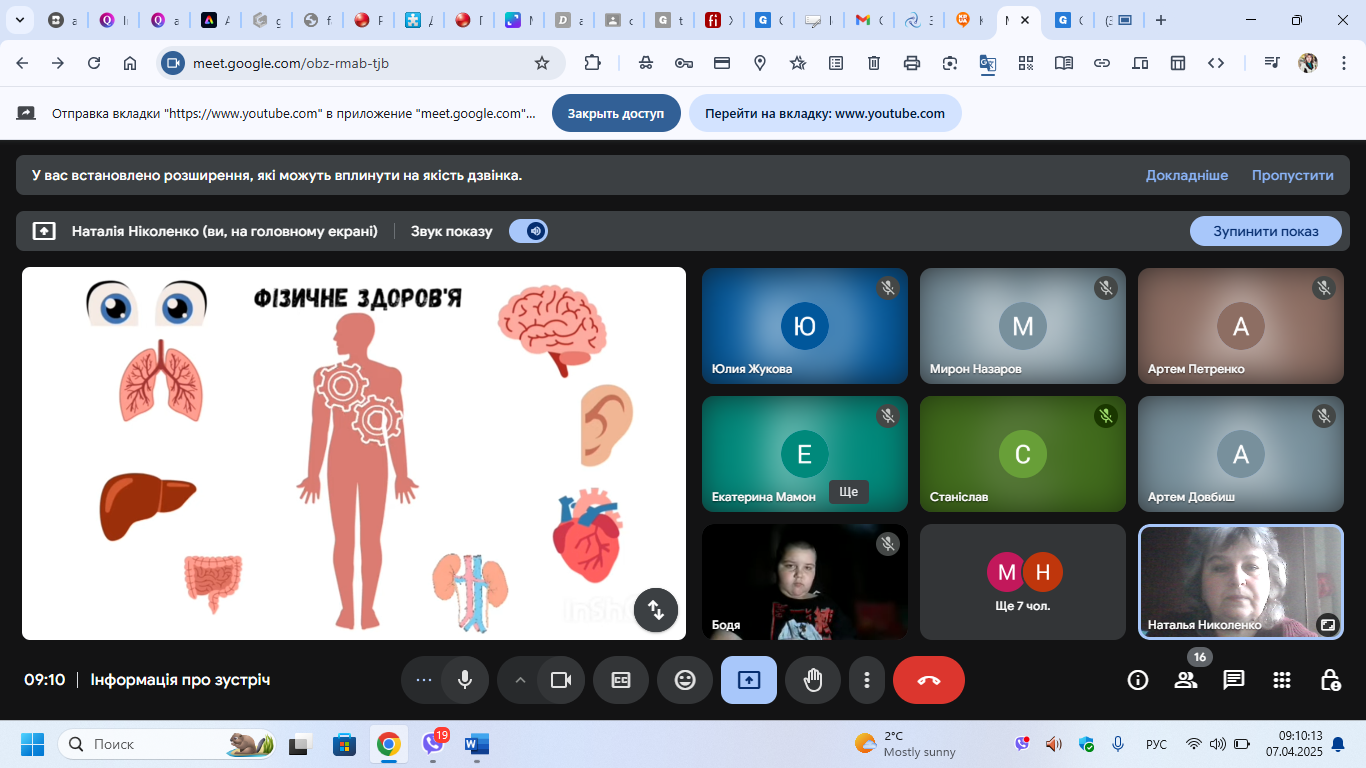Viewport: 1366px width, 768px height.
Task: Open Chrome media control icon
Action: 1272,63
